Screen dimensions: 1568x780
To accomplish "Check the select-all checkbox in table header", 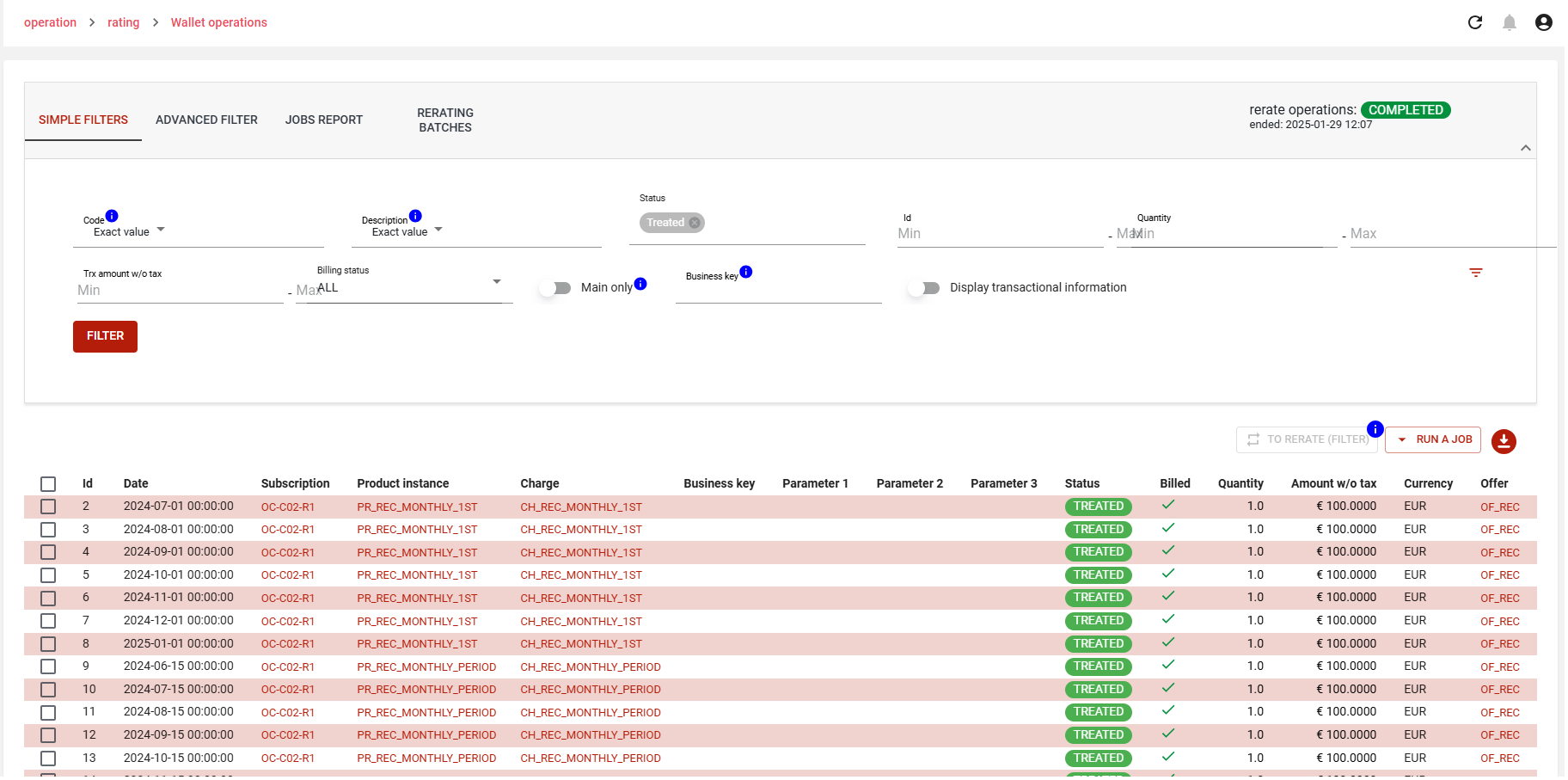I will (48, 484).
